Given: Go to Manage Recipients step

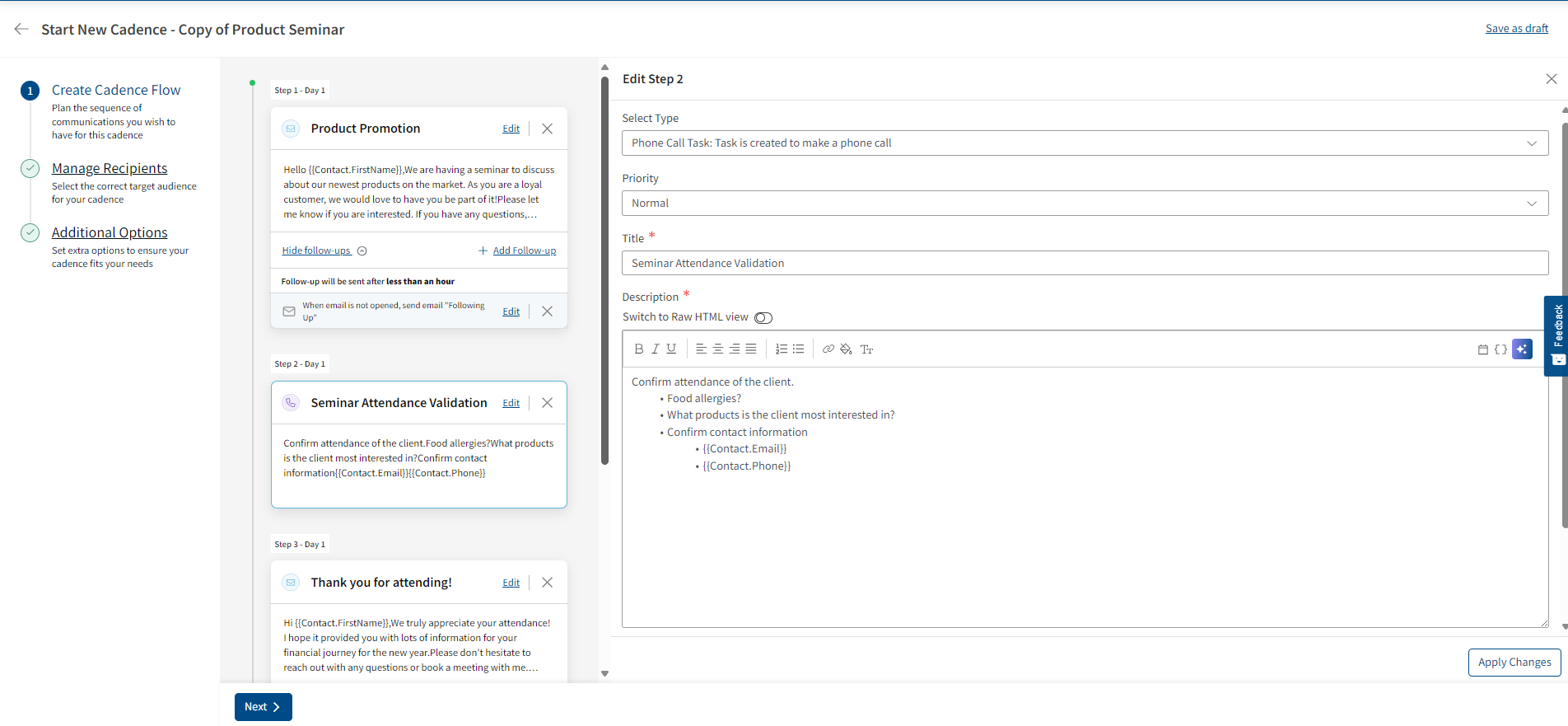Looking at the screenshot, I should point(110,168).
